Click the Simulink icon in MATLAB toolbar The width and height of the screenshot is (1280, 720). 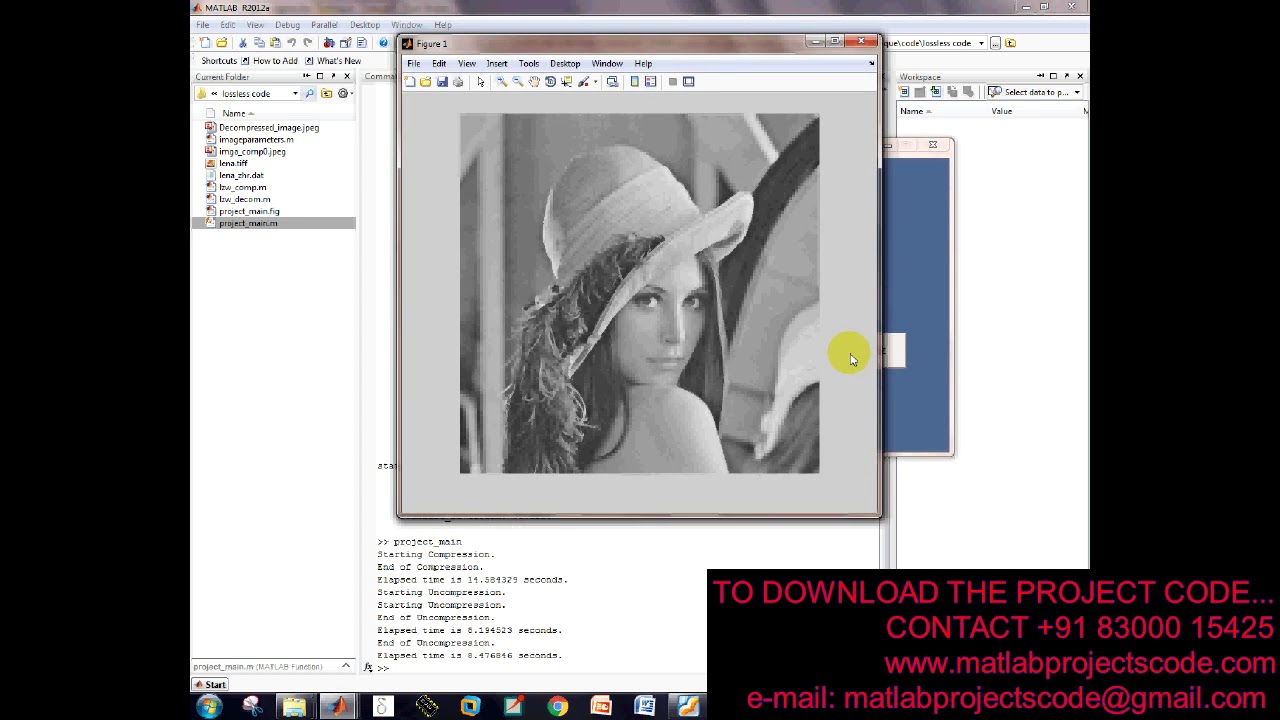(x=329, y=42)
